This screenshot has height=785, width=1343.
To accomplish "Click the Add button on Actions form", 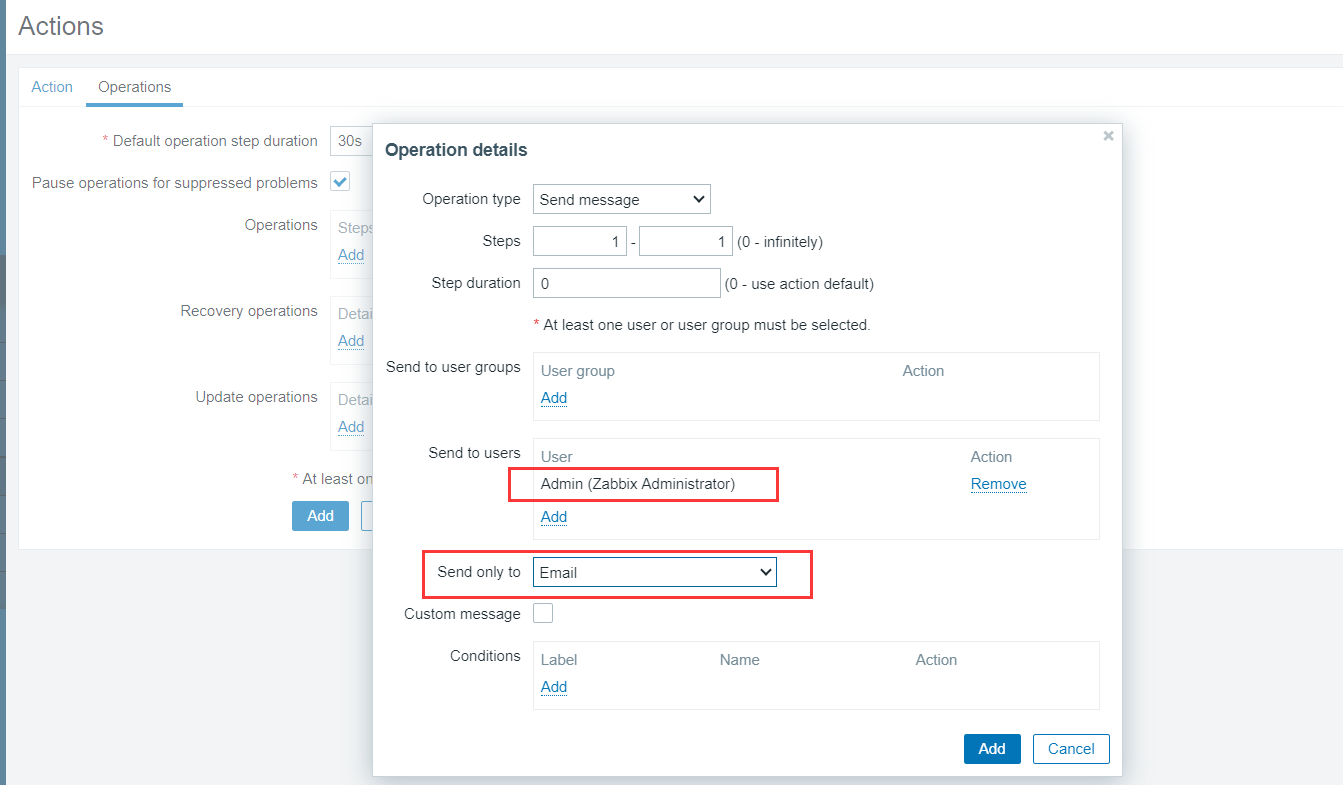I will click(x=320, y=516).
